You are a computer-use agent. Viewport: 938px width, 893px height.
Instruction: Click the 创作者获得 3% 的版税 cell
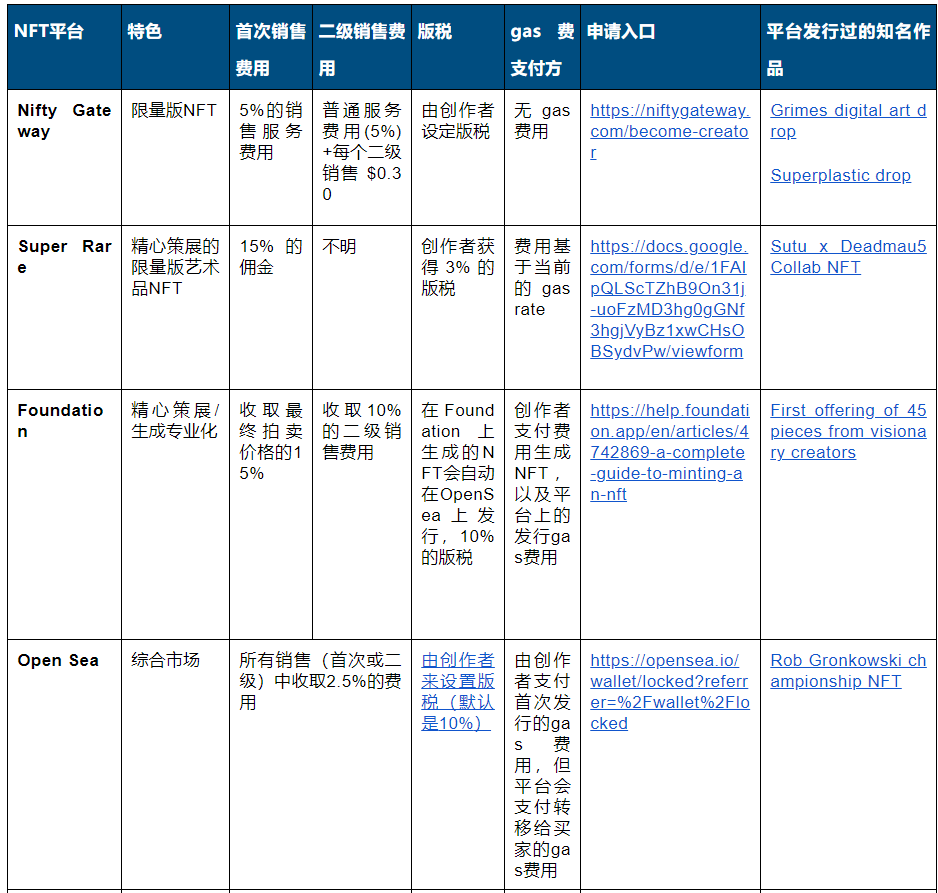(x=458, y=307)
